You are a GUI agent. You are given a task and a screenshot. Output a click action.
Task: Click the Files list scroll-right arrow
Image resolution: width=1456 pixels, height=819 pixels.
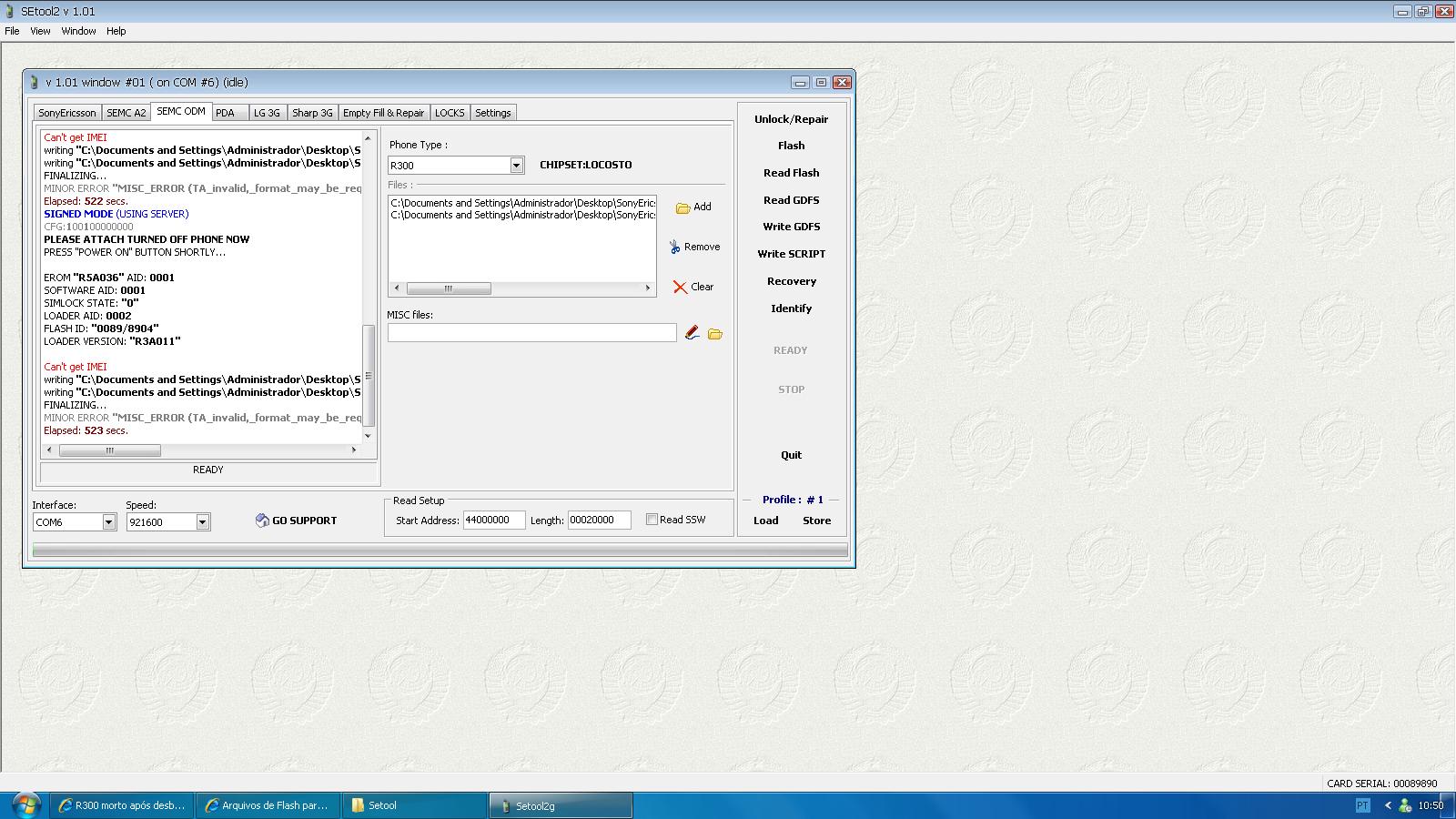pyautogui.click(x=648, y=288)
